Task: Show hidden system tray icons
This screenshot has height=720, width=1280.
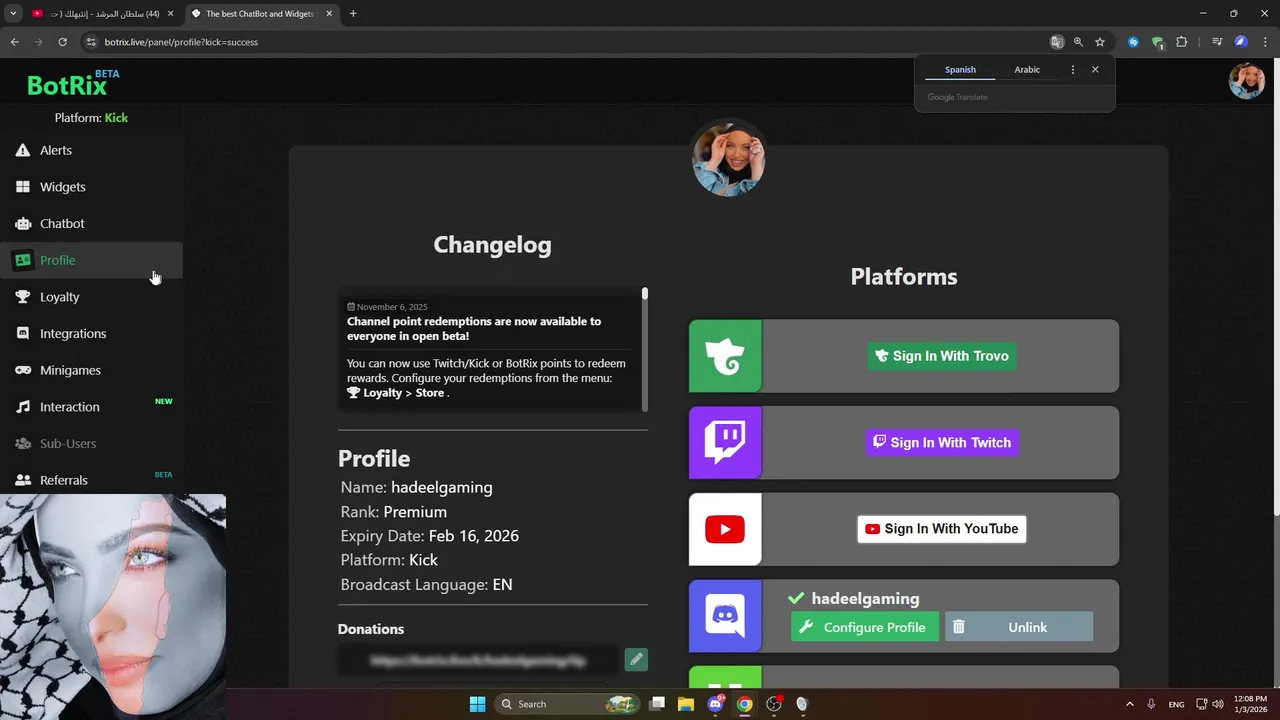Action: pos(1130,704)
